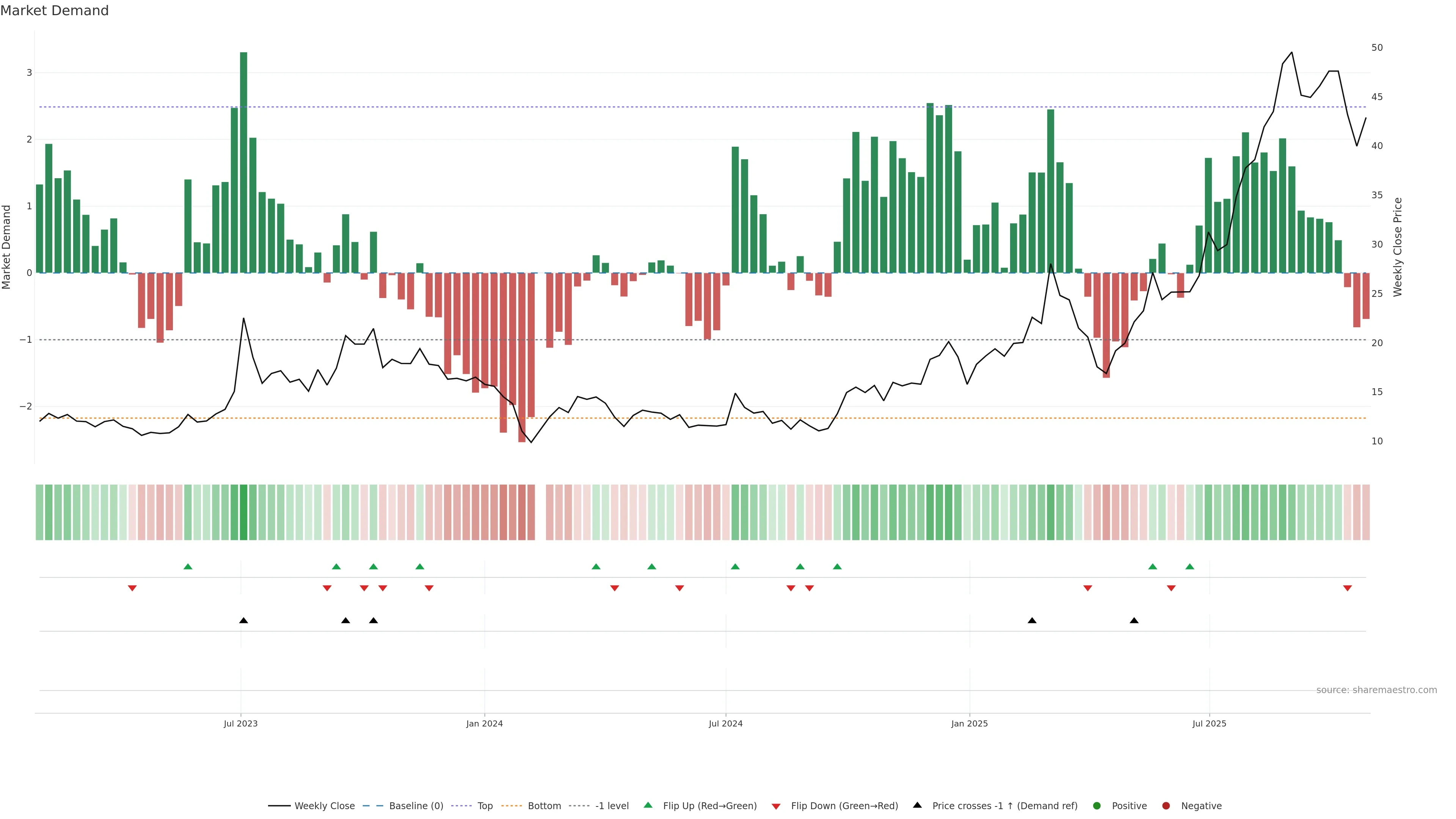
Task: Click the Jul 2024 x-axis label
Action: tap(726, 723)
